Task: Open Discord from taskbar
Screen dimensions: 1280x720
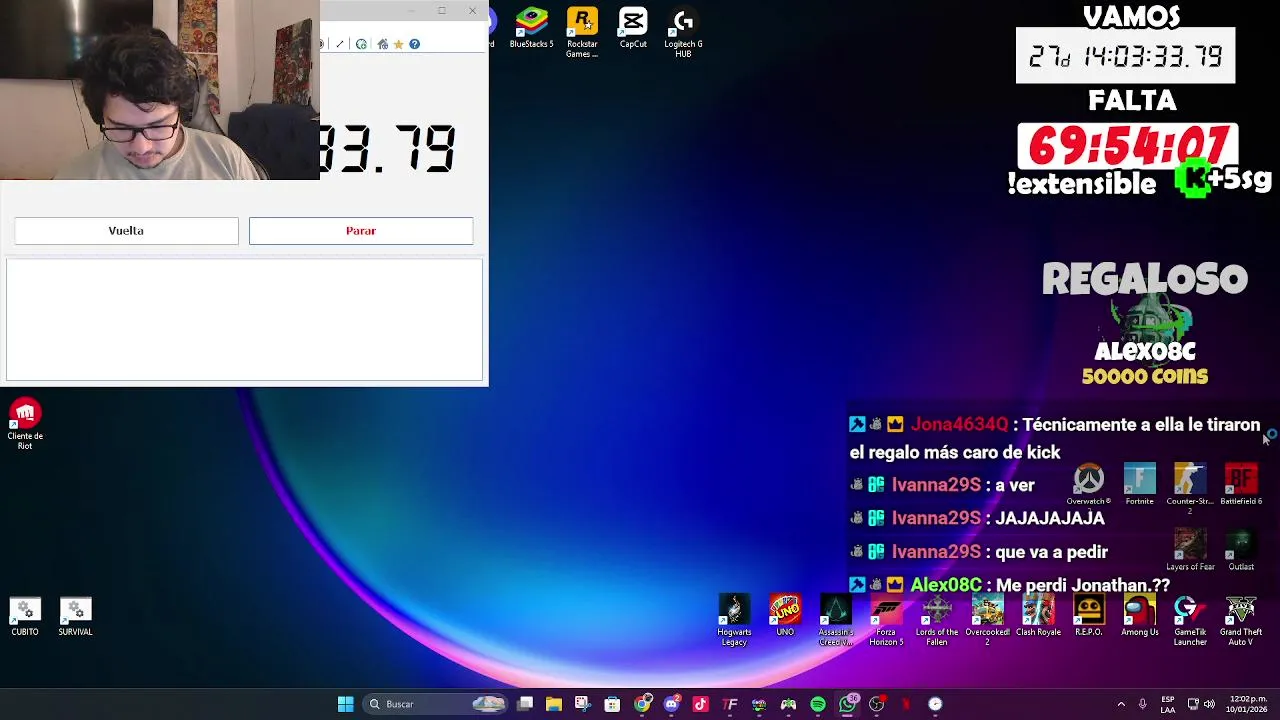Action: point(671,704)
